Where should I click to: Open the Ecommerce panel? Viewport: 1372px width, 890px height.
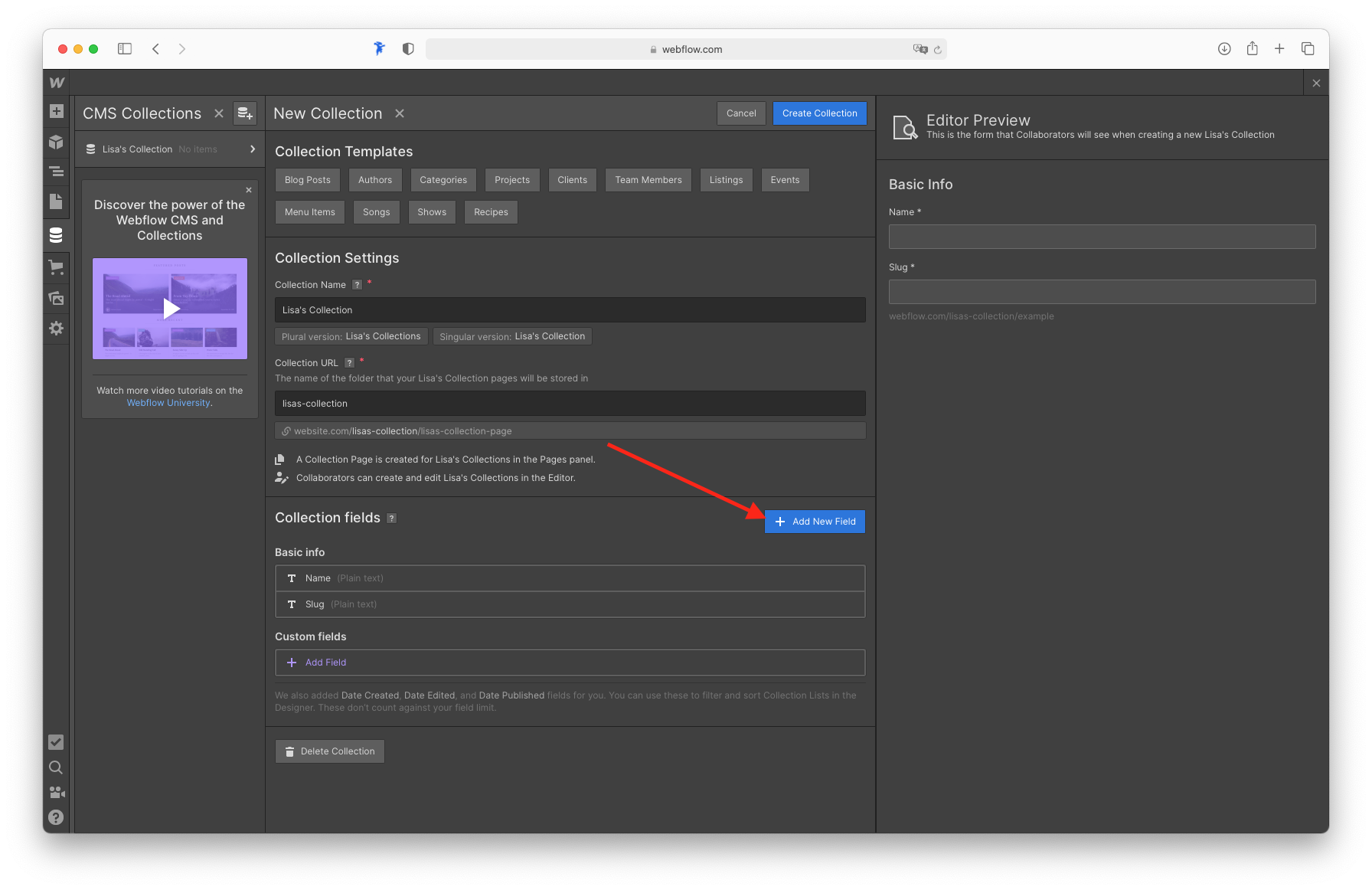tap(56, 267)
